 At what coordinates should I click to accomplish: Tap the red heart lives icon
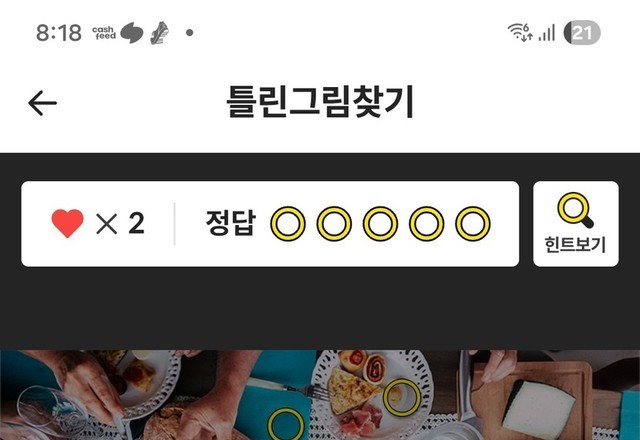pyautogui.click(x=67, y=223)
